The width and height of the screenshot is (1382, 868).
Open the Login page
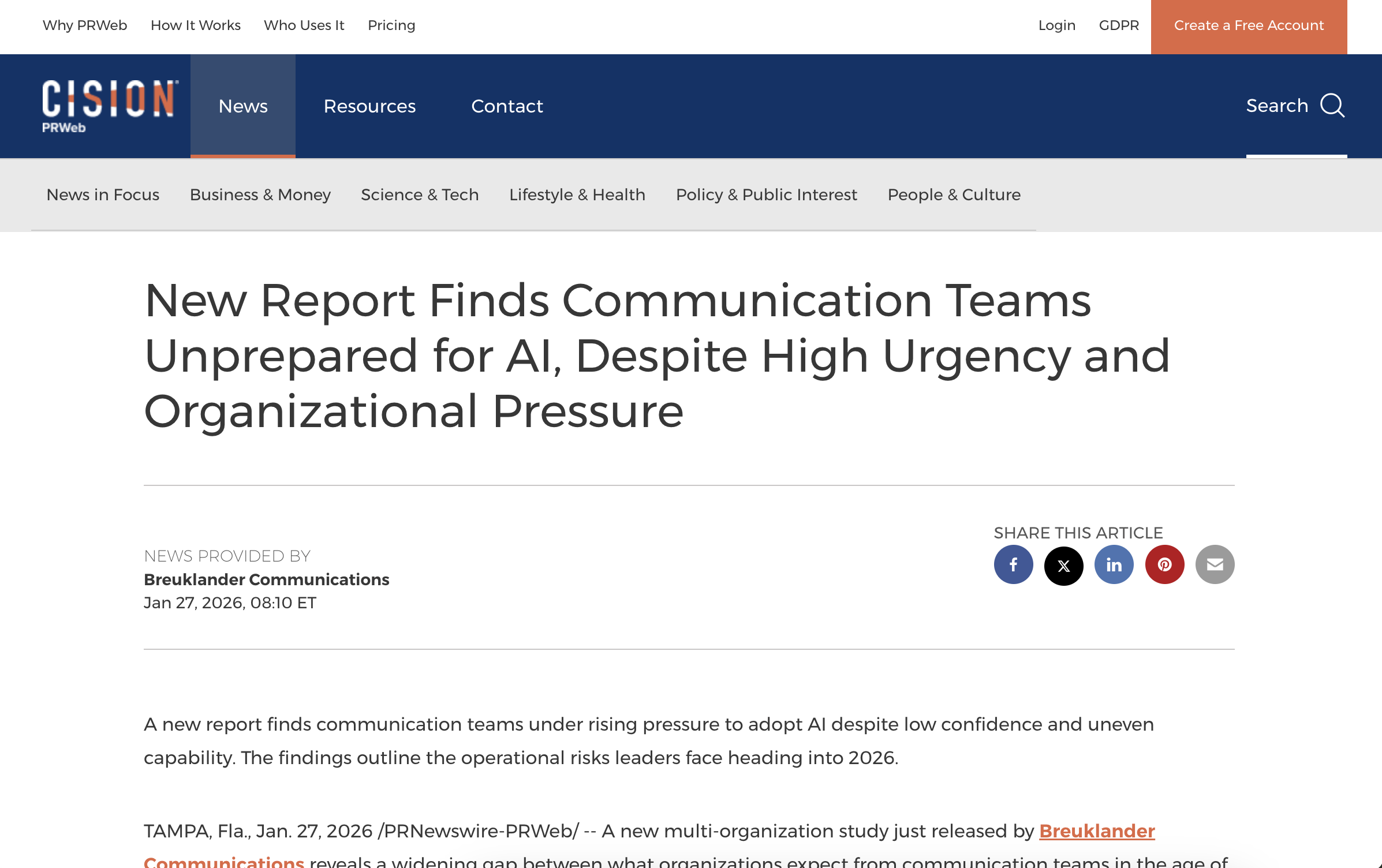1056,25
